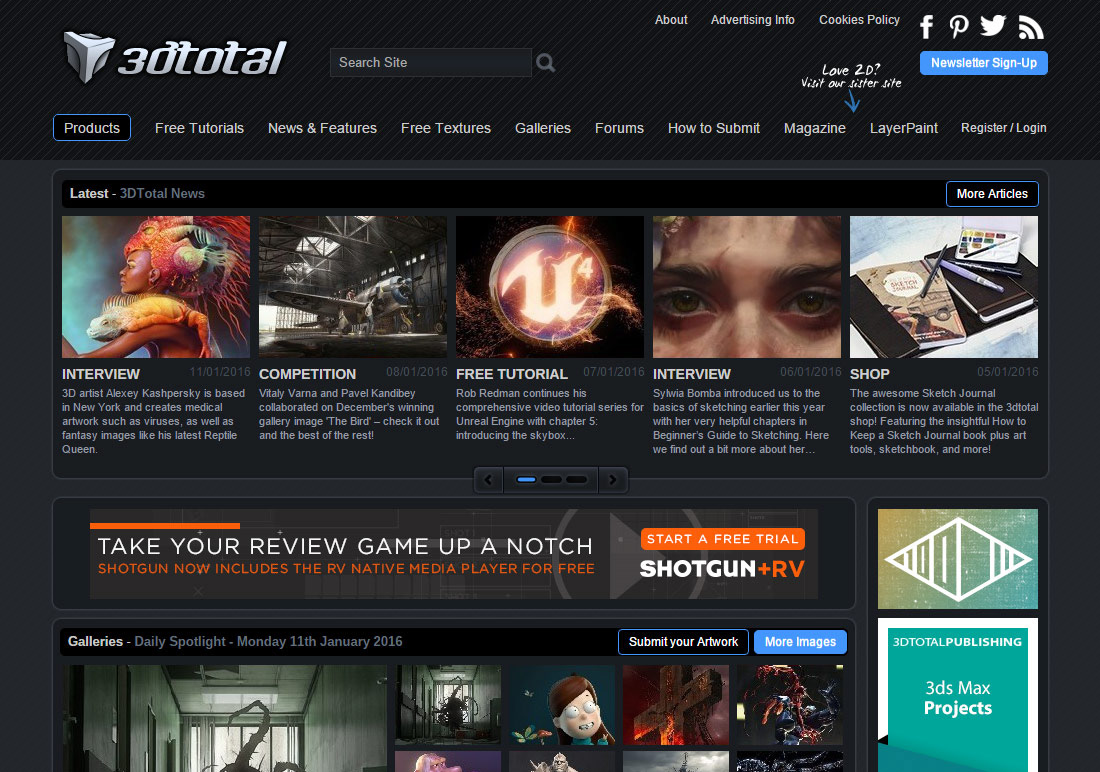The height and width of the screenshot is (772, 1100).
Task: Select third carousel page indicator
Action: tap(577, 480)
